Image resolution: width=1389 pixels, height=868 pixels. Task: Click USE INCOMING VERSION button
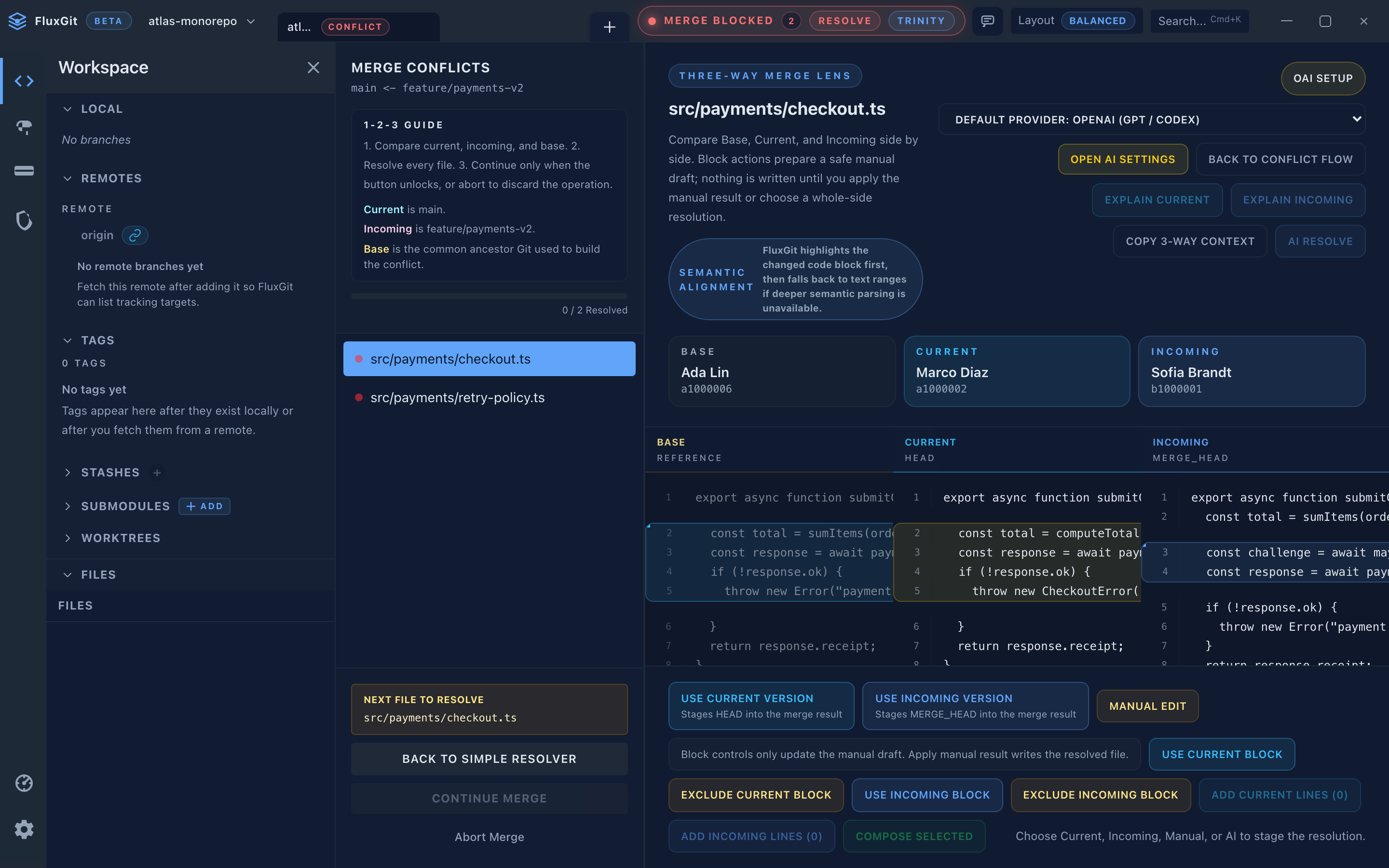[975, 705]
